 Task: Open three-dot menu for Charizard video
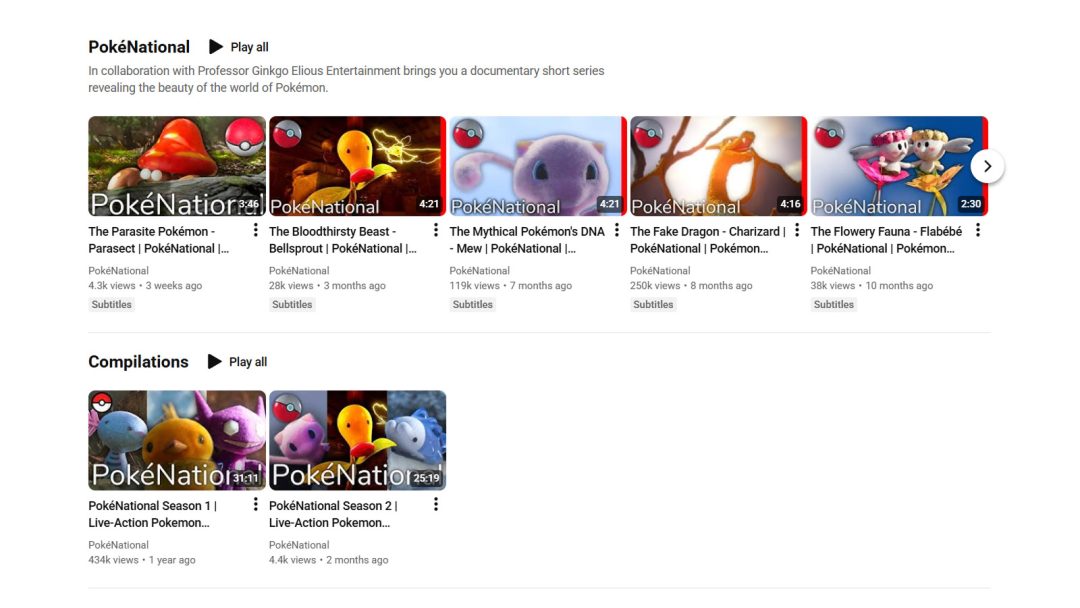(x=797, y=231)
